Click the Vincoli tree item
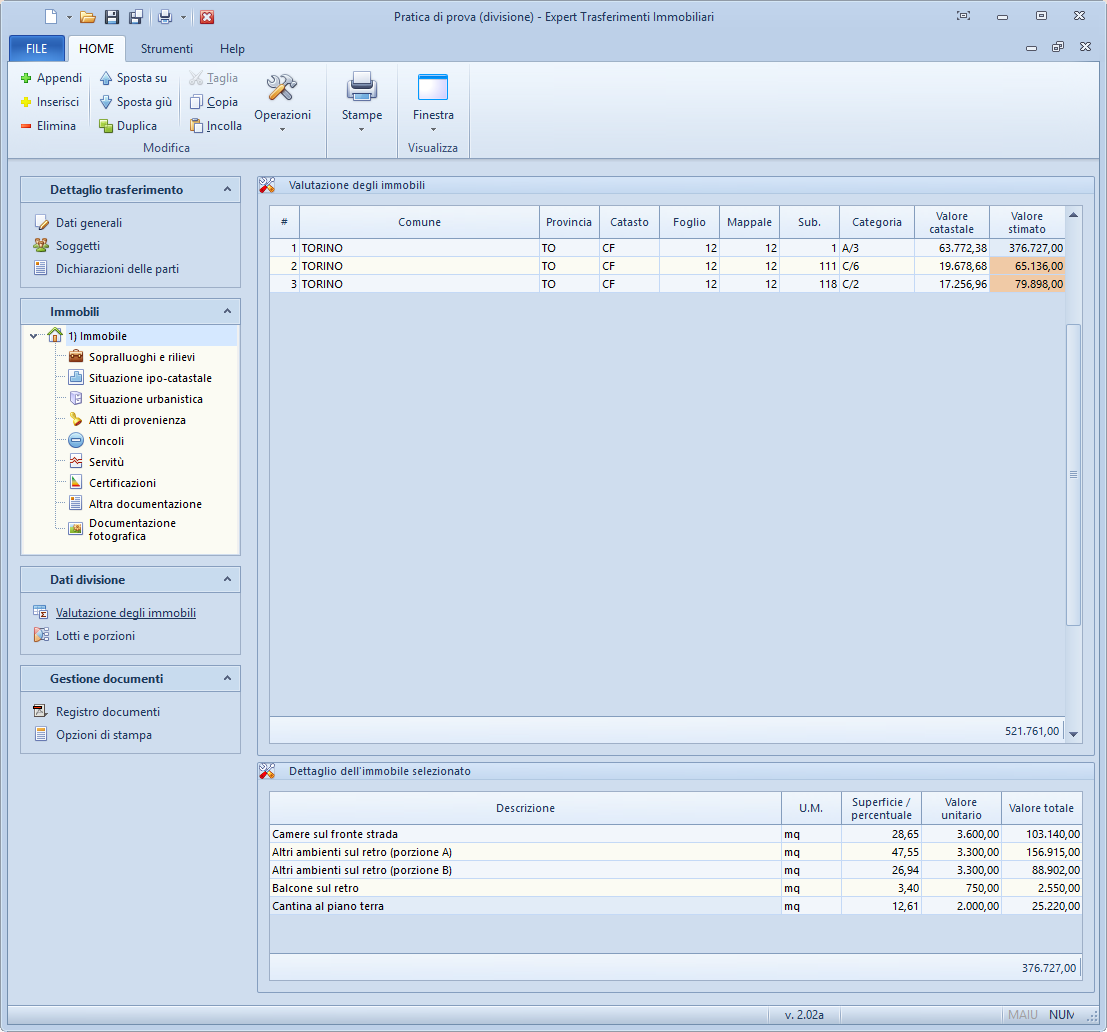 point(106,441)
